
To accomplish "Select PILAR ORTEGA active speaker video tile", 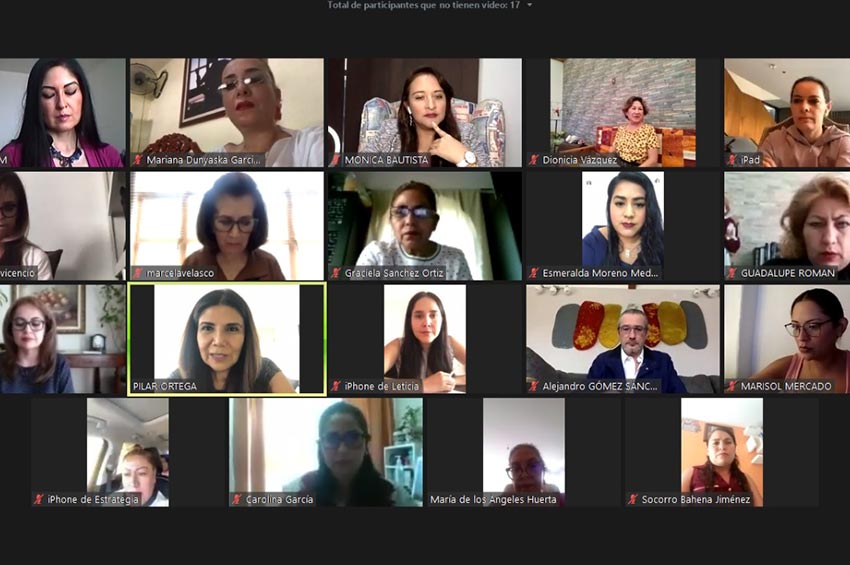I will click(227, 339).
